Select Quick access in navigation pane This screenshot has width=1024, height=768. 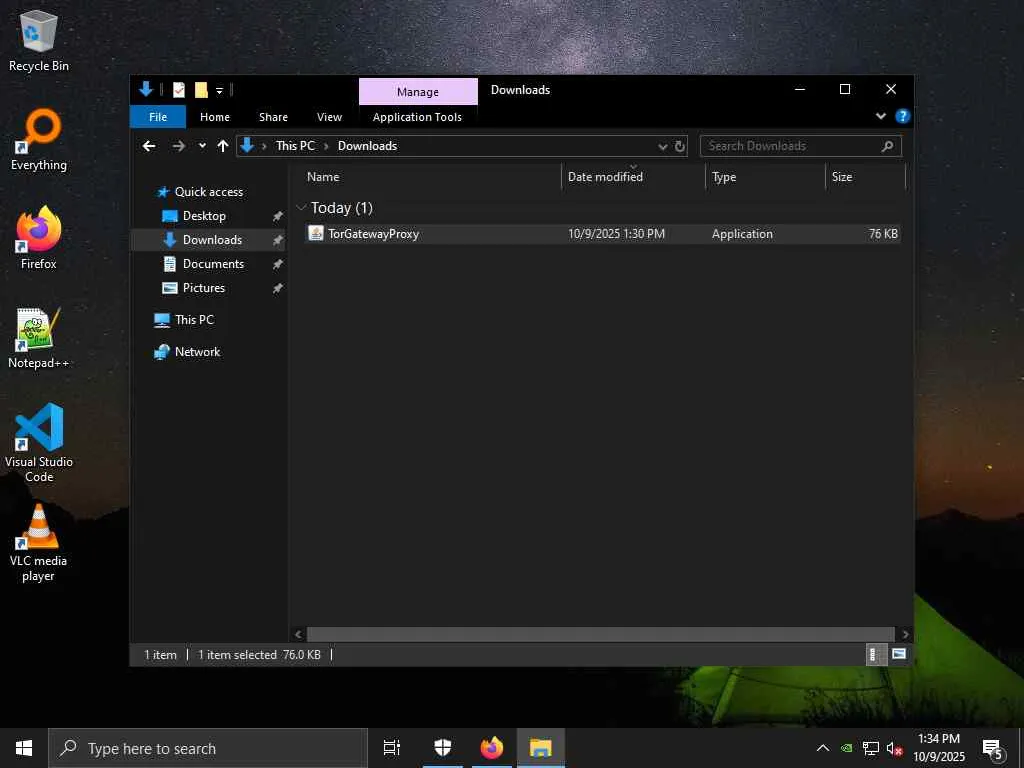pyautogui.click(x=209, y=191)
